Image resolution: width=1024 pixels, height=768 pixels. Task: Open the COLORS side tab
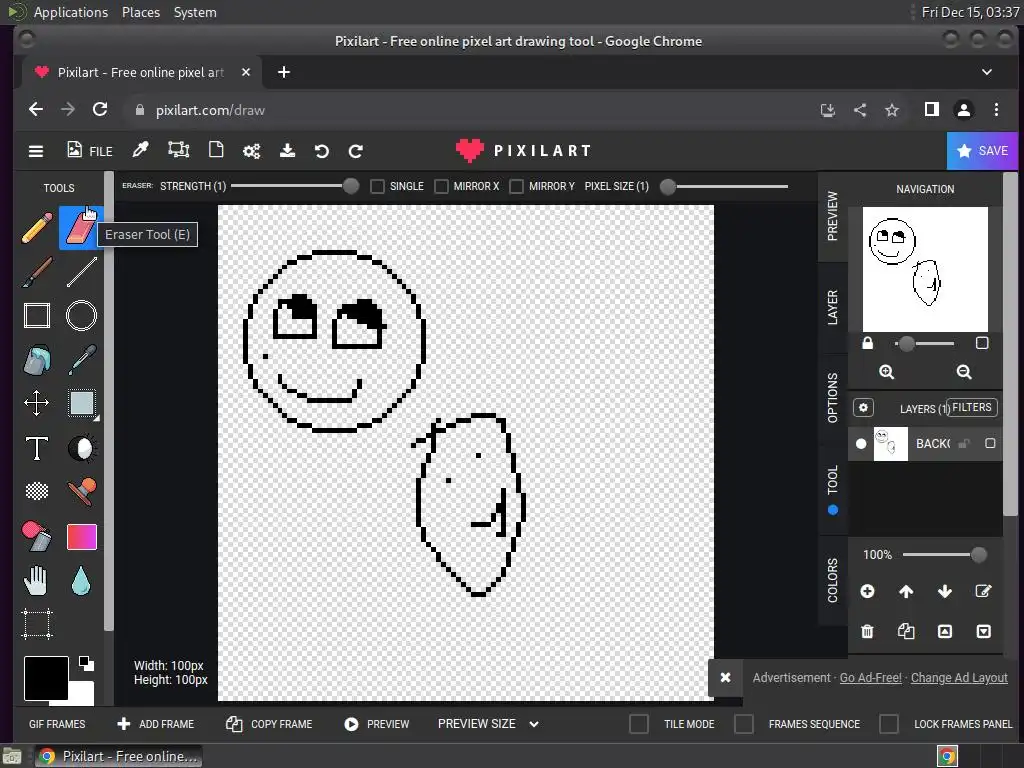833,580
